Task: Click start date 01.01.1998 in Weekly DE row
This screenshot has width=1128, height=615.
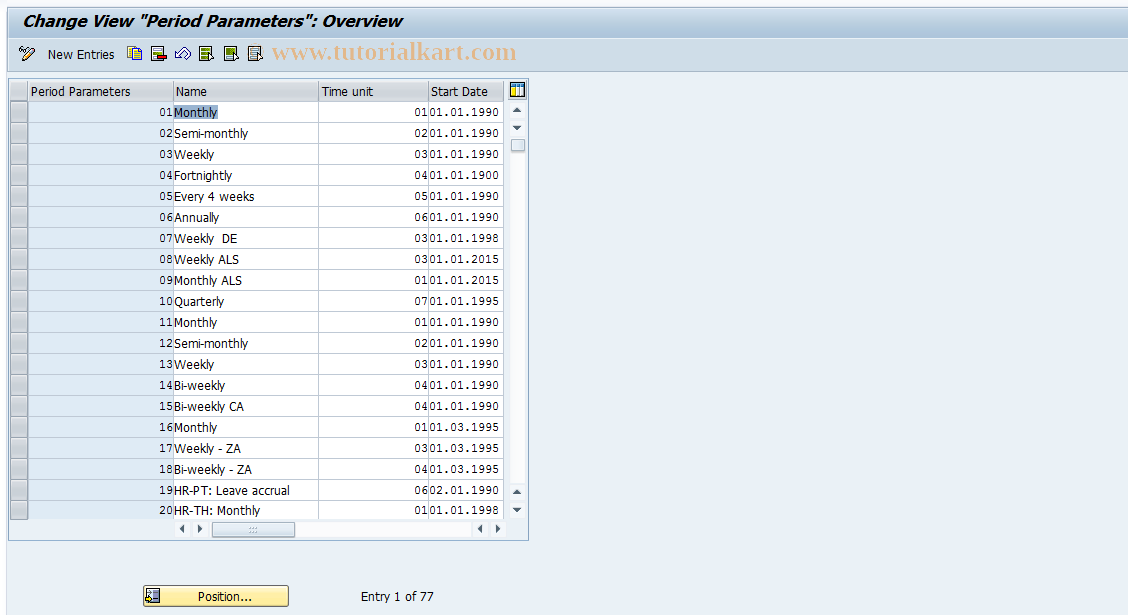Action: (x=465, y=238)
